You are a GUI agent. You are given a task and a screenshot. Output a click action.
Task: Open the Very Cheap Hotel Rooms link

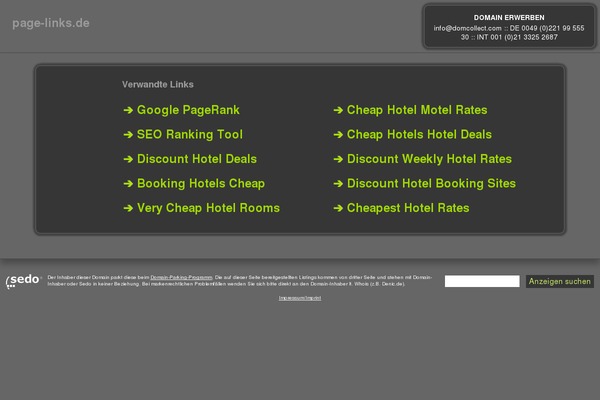[208, 208]
